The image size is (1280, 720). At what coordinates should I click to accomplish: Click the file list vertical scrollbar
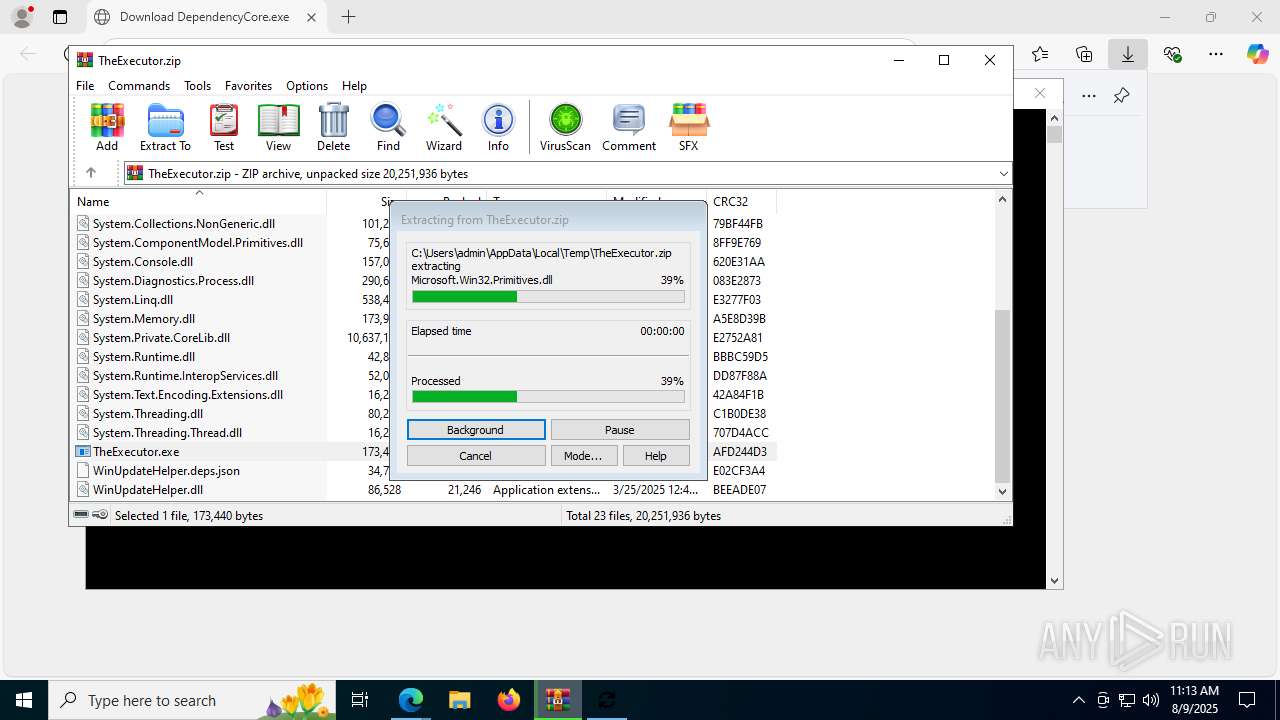point(1002,395)
